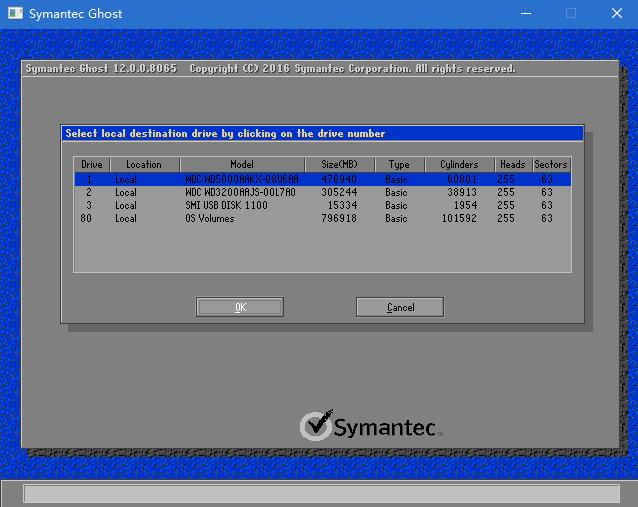Click the Heads column header

(x=513, y=164)
